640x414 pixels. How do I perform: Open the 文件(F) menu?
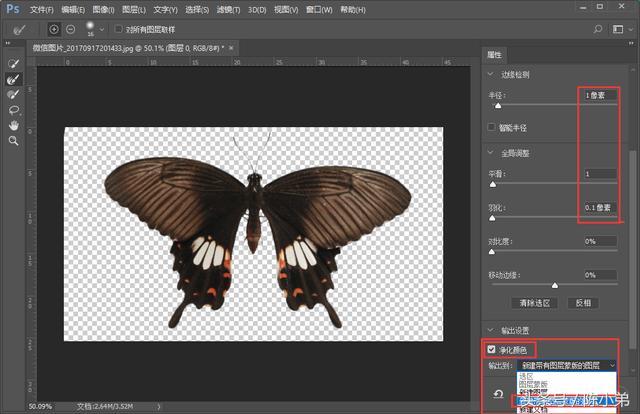[x=42, y=9]
